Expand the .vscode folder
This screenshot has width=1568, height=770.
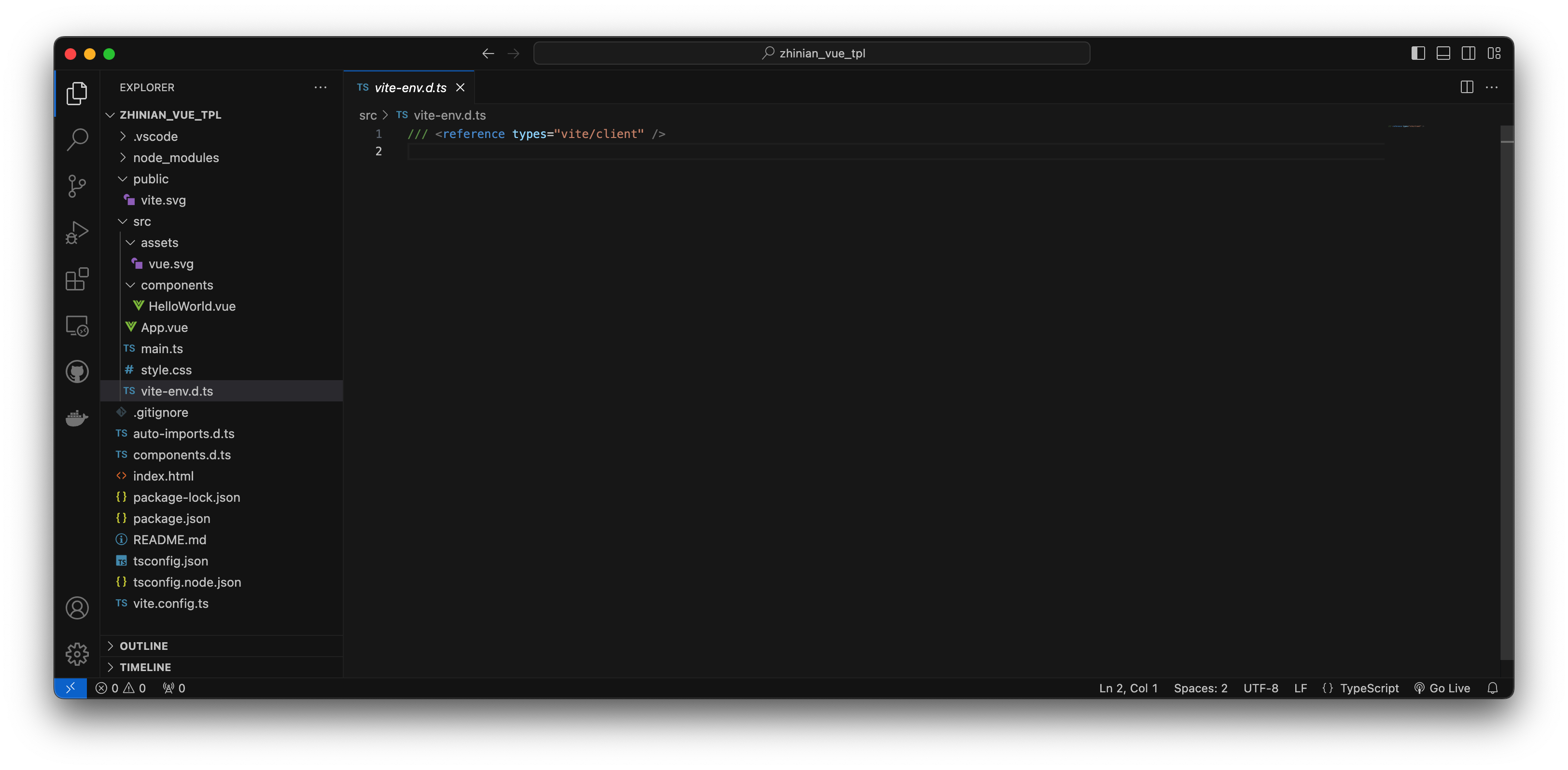[x=222, y=136]
